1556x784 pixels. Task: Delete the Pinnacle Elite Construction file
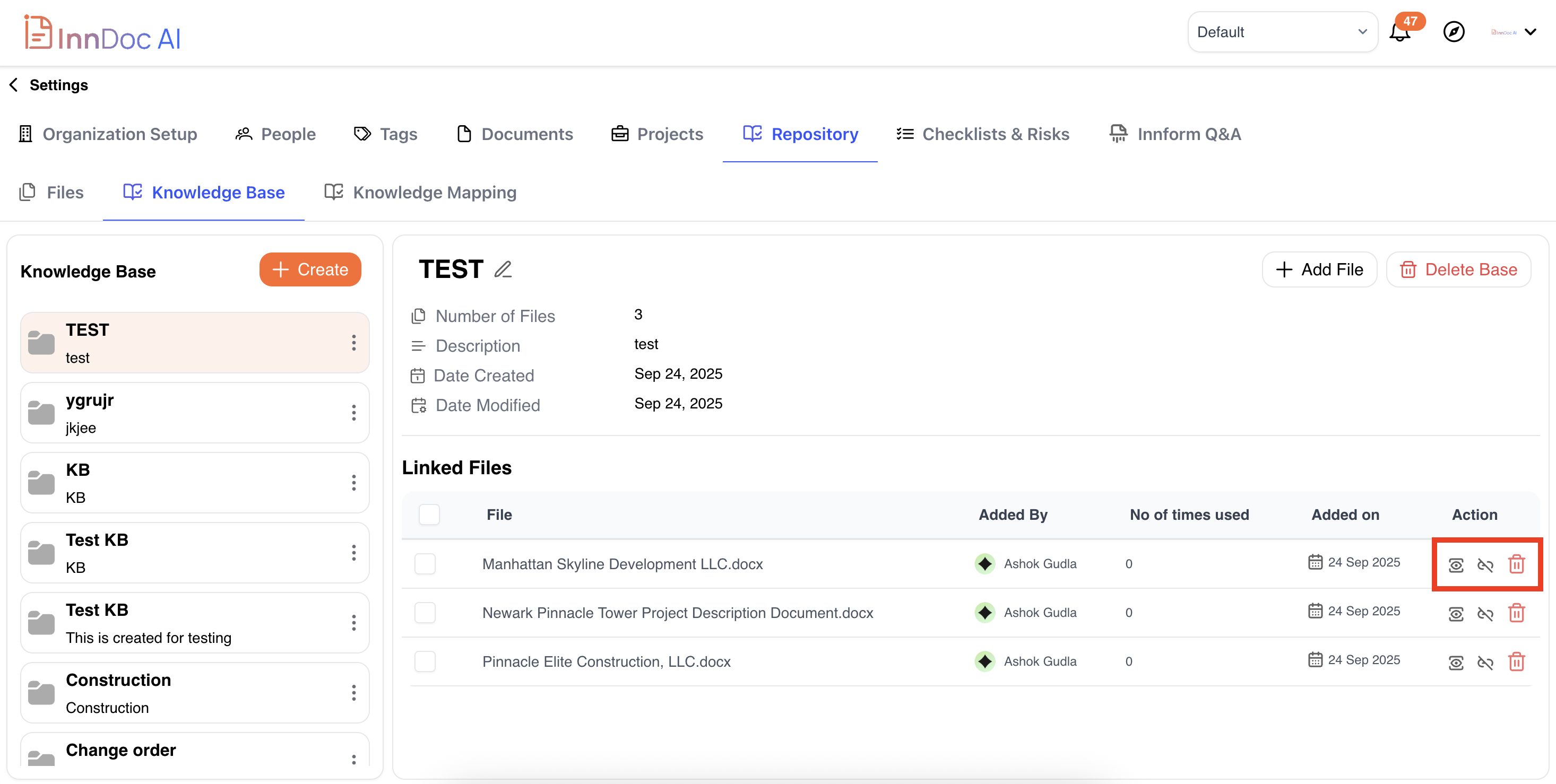(x=1516, y=662)
